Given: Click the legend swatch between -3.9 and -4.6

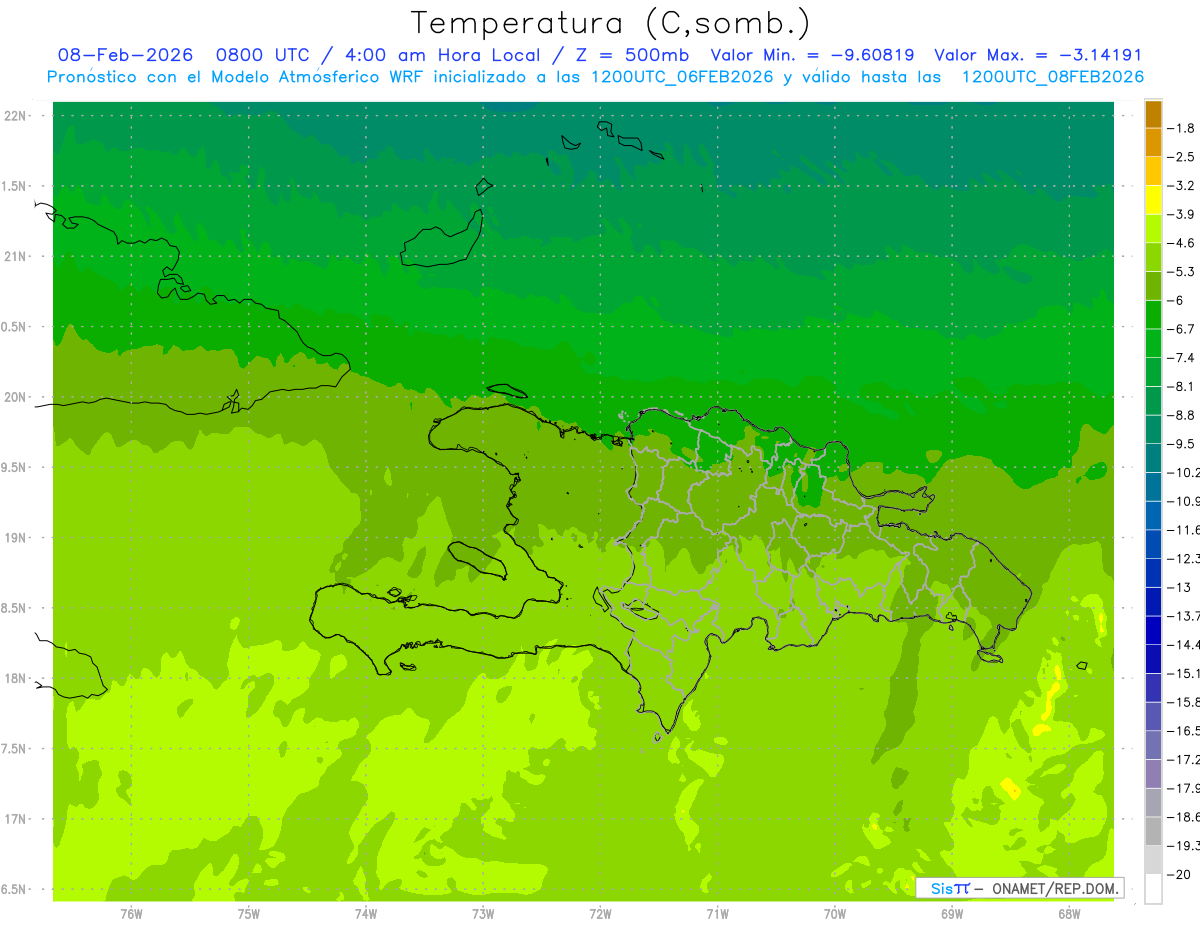Looking at the screenshot, I should click(1153, 228).
